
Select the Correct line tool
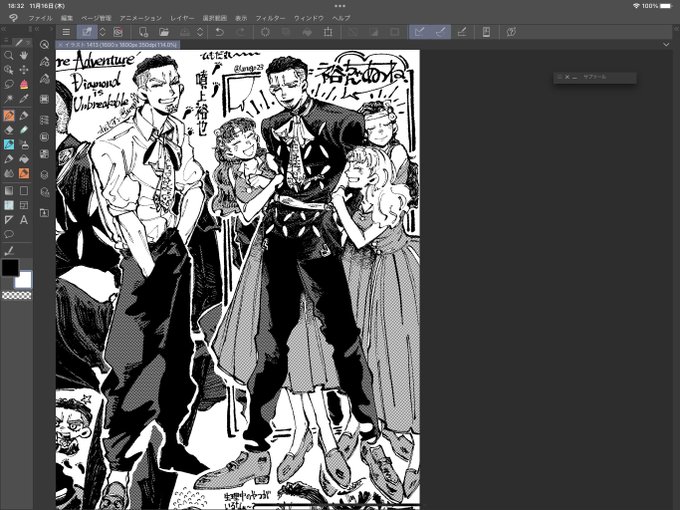9,251
